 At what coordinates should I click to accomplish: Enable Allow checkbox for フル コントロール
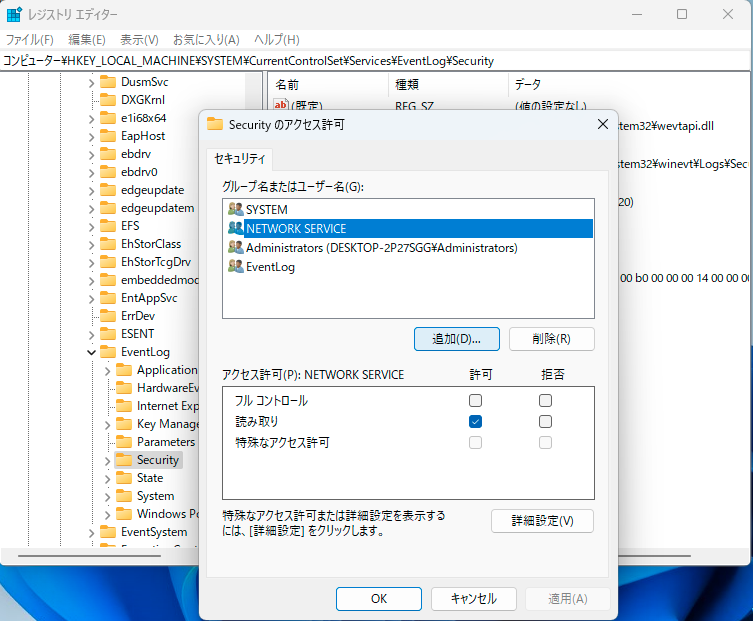476,401
